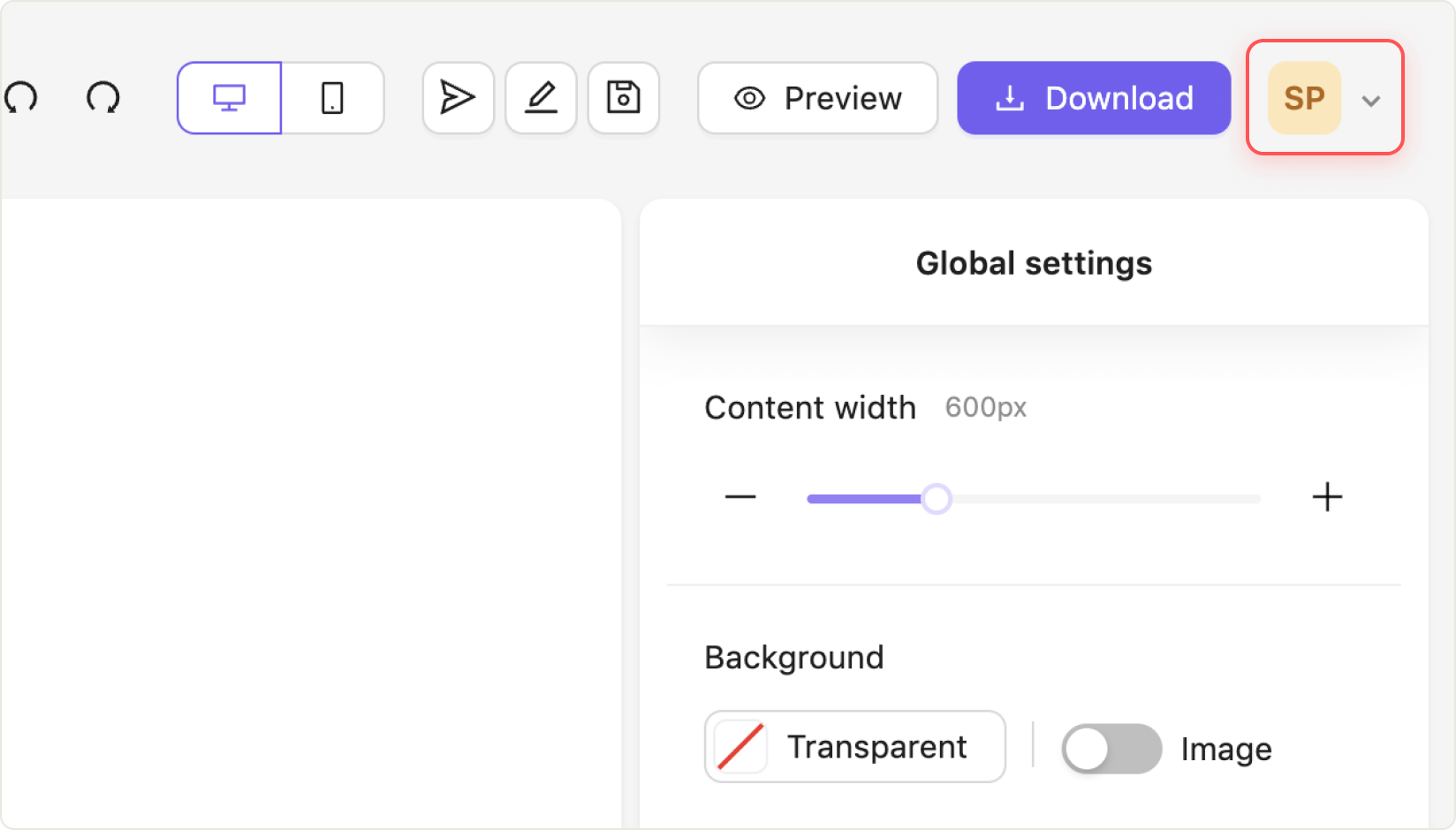
Task: Decrease content width with minus icon
Action: pos(740,497)
